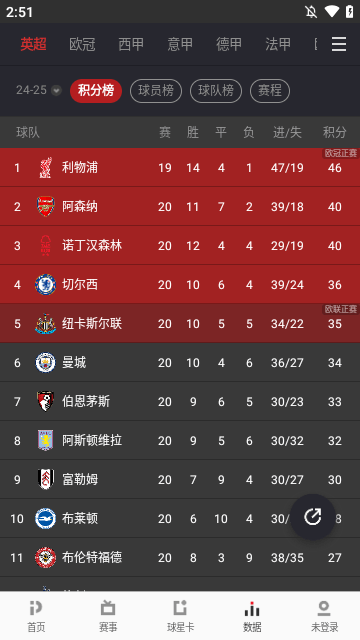Open the hamburger menu for more leagues
This screenshot has height=640, width=360.
(x=338, y=44)
